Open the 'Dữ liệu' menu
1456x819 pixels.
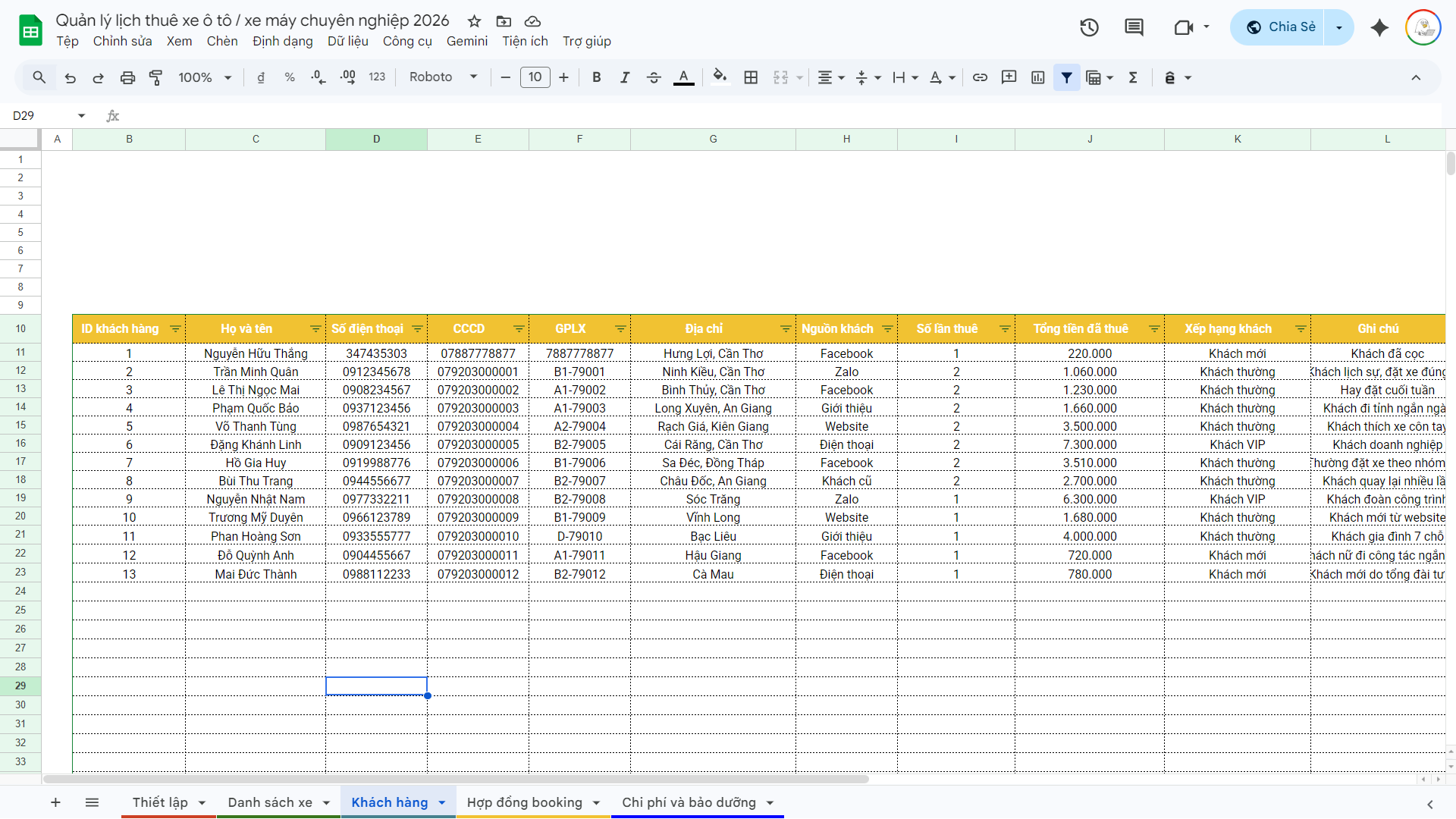[x=348, y=42]
